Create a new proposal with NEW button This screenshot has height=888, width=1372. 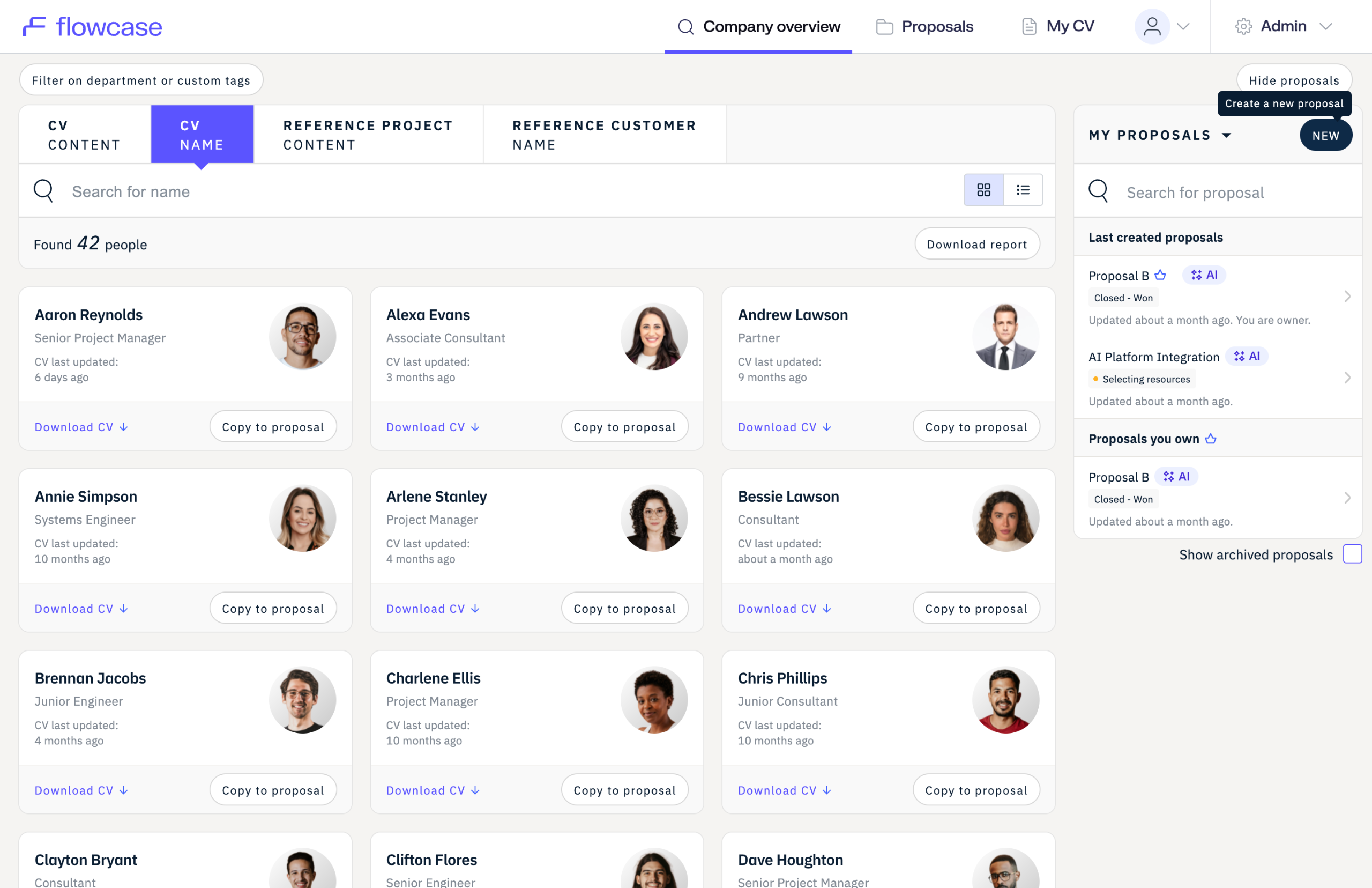click(1326, 136)
